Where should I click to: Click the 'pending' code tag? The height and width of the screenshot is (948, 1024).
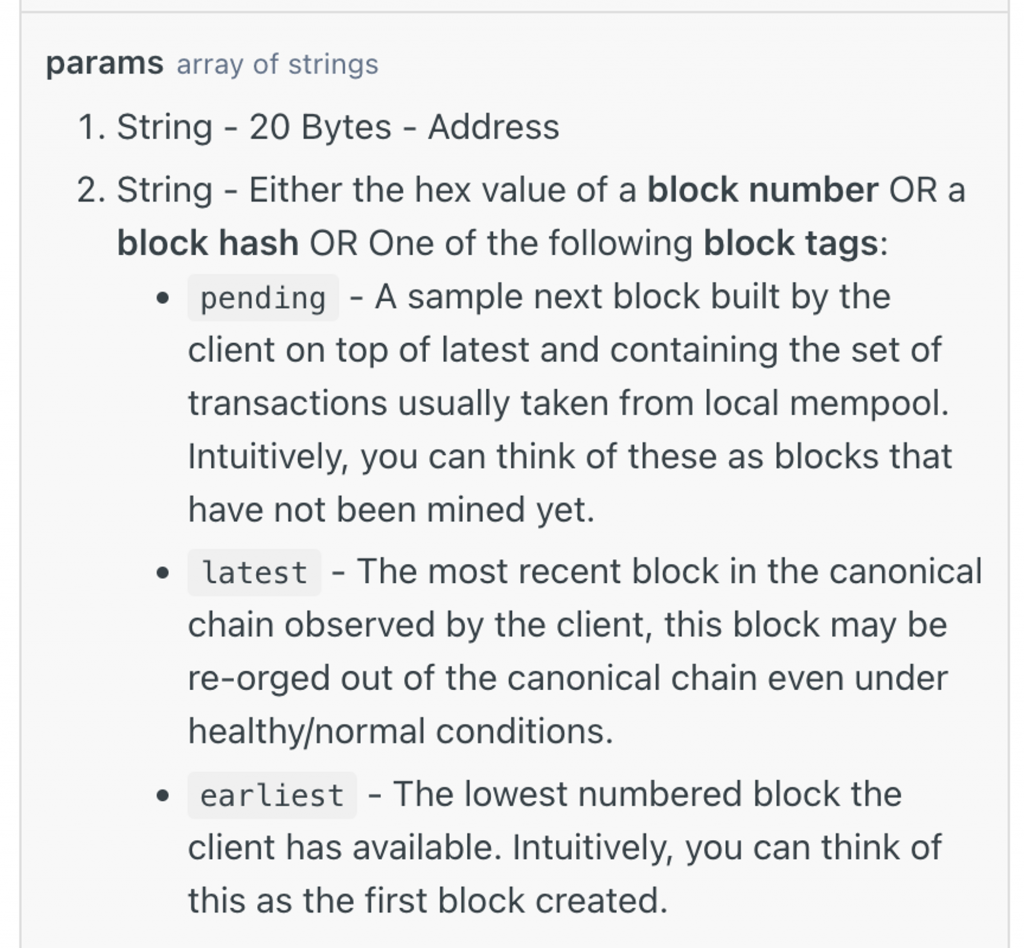[263, 298]
